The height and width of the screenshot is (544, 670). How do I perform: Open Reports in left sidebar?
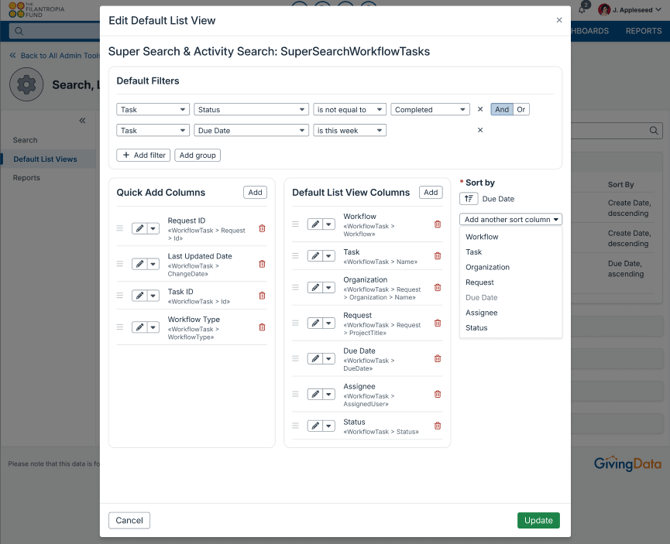point(26,178)
